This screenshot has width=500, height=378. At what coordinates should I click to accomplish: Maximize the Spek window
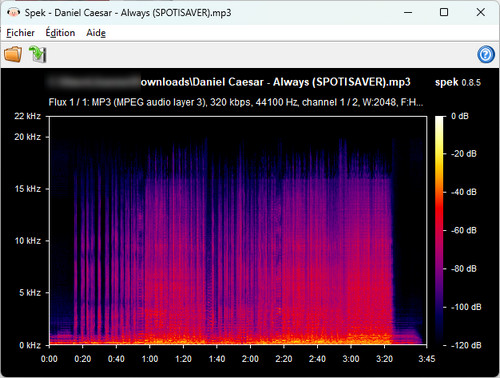coord(444,12)
